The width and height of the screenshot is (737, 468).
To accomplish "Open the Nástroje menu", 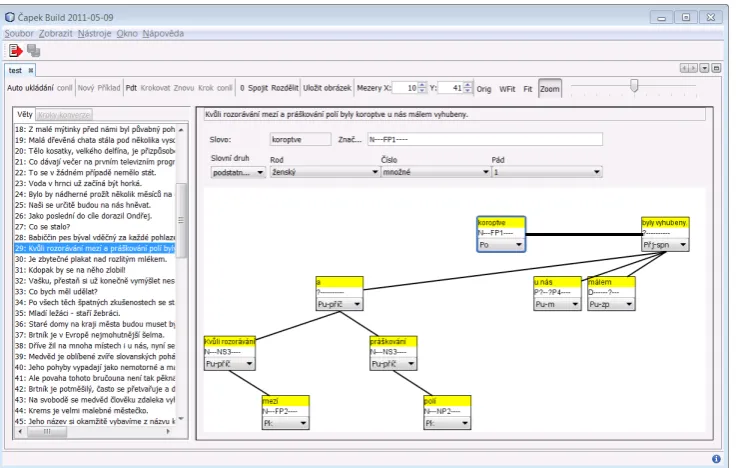I will coord(94,33).
